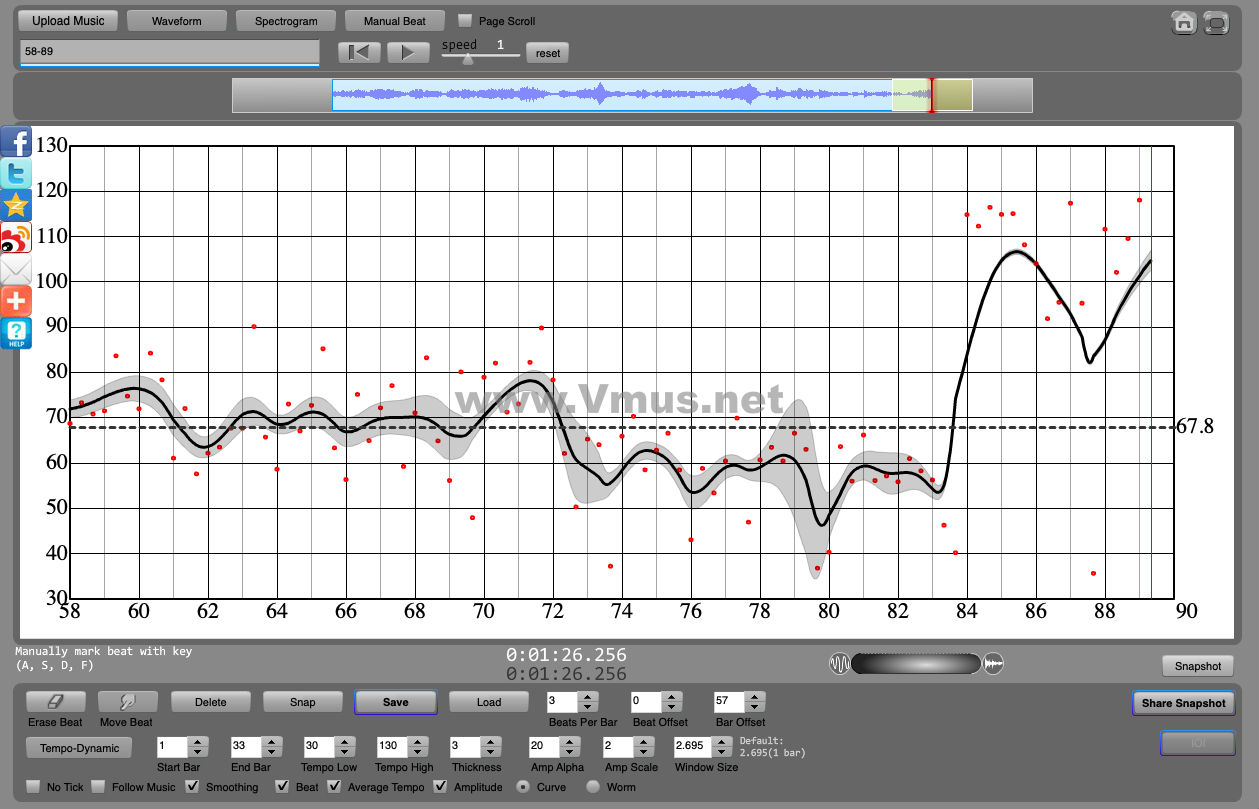
Task: Click the blue Help question mark icon
Action: click(x=16, y=333)
